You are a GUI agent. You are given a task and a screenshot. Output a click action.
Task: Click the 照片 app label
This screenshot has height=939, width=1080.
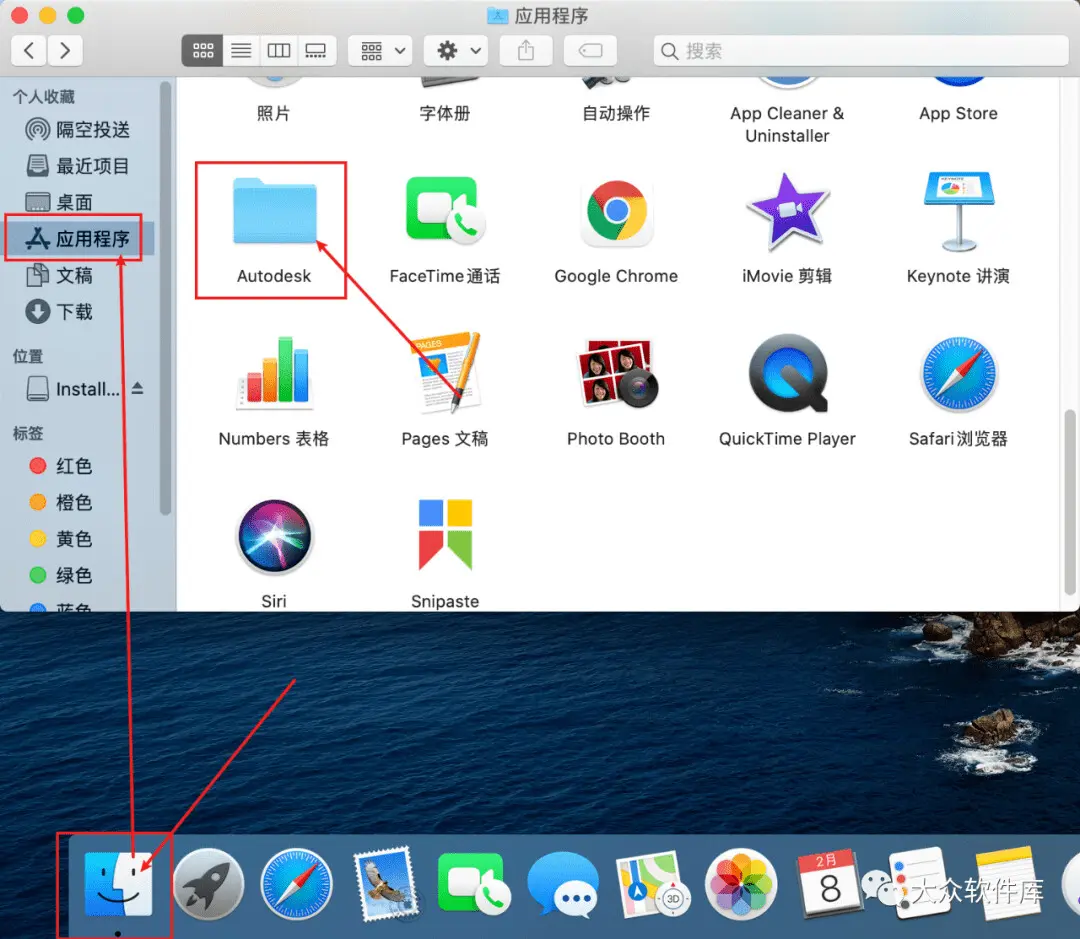[273, 114]
